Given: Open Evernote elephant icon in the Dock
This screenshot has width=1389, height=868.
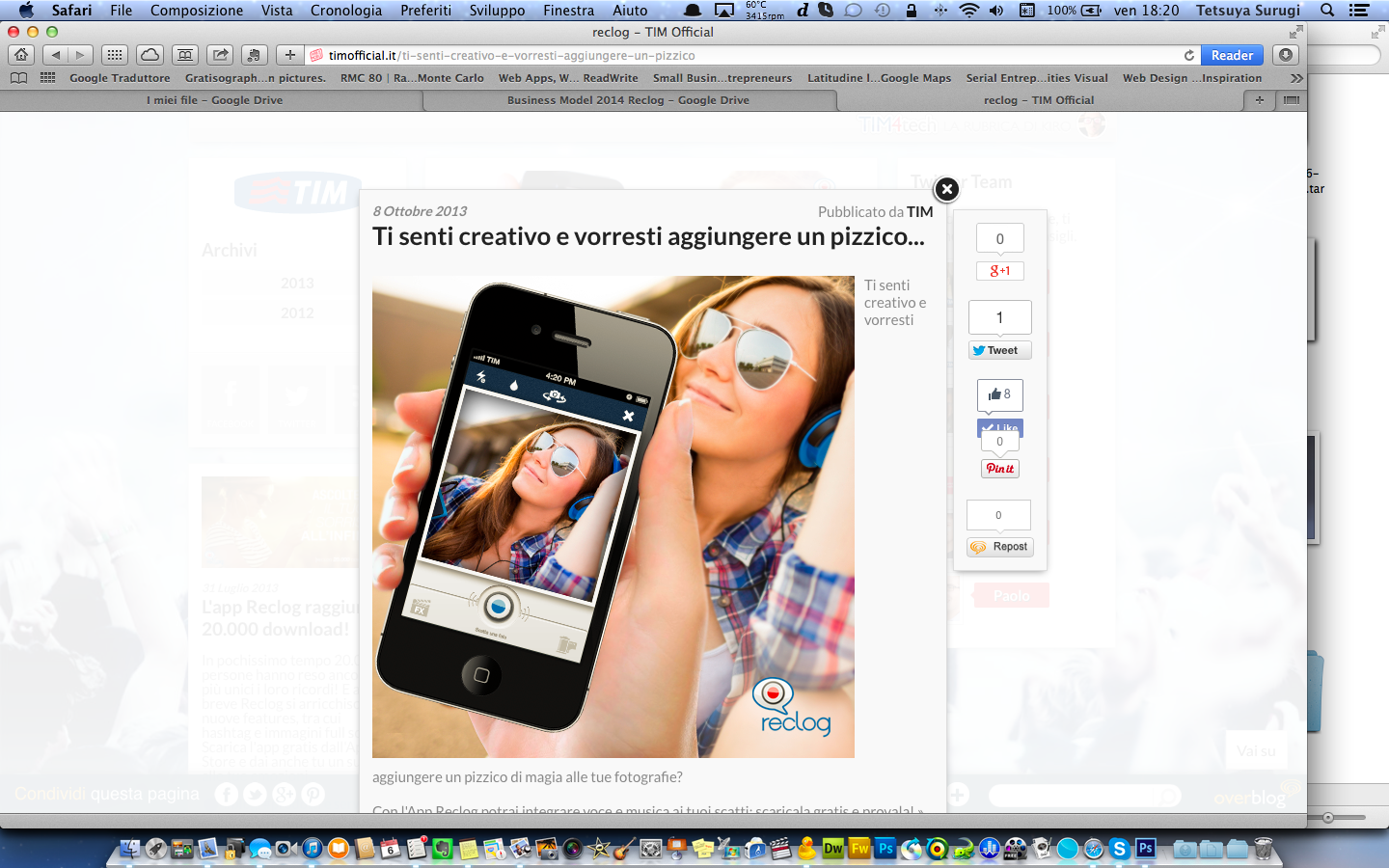Looking at the screenshot, I should click(443, 849).
